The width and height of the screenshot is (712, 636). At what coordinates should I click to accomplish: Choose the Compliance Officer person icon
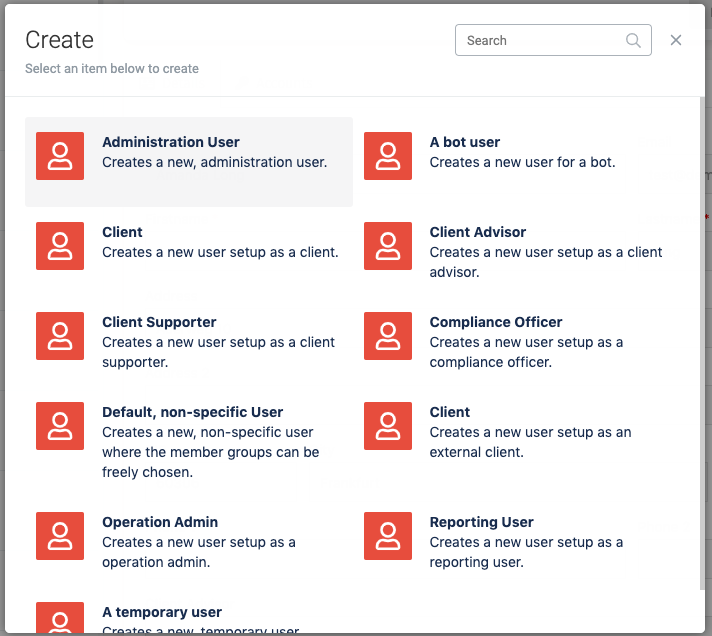(x=388, y=336)
